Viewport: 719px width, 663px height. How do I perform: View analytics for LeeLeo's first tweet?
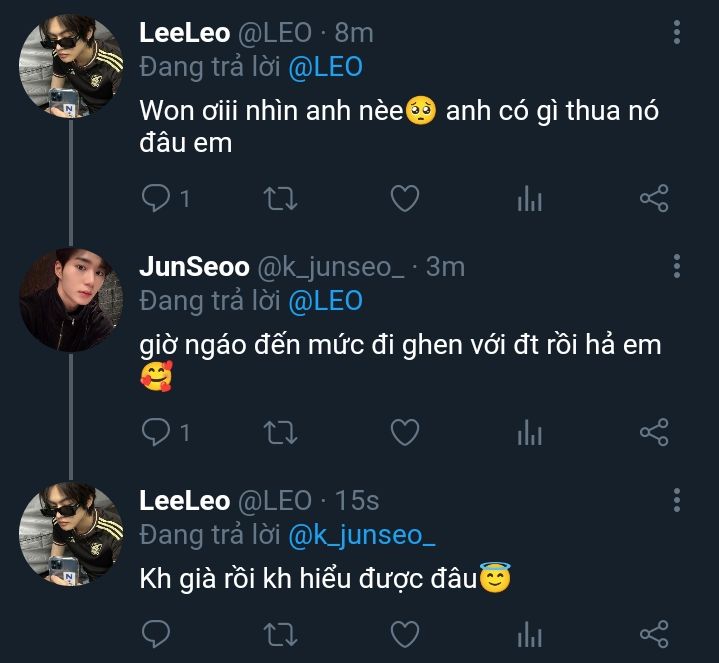point(529,199)
